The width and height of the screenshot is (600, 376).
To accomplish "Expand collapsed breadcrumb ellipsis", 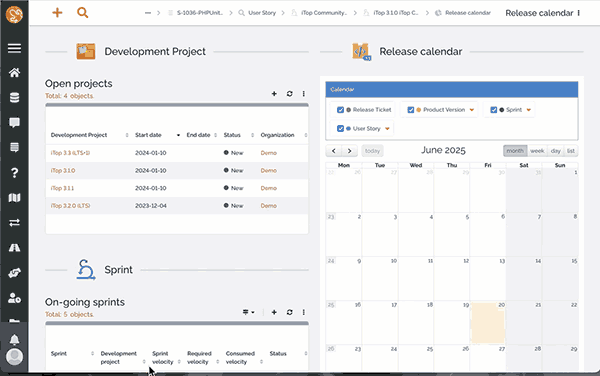I will 148,13.
